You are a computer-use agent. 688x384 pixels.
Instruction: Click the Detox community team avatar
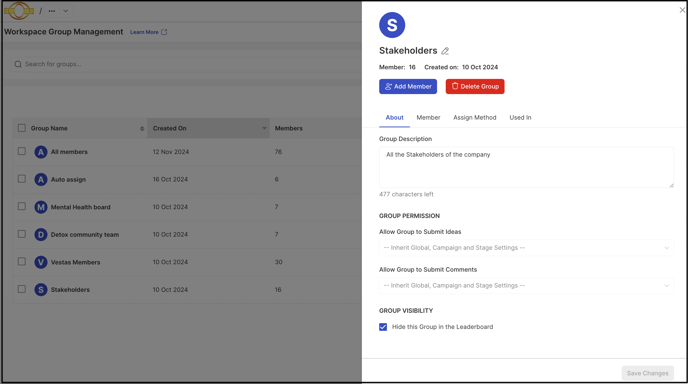pos(41,235)
